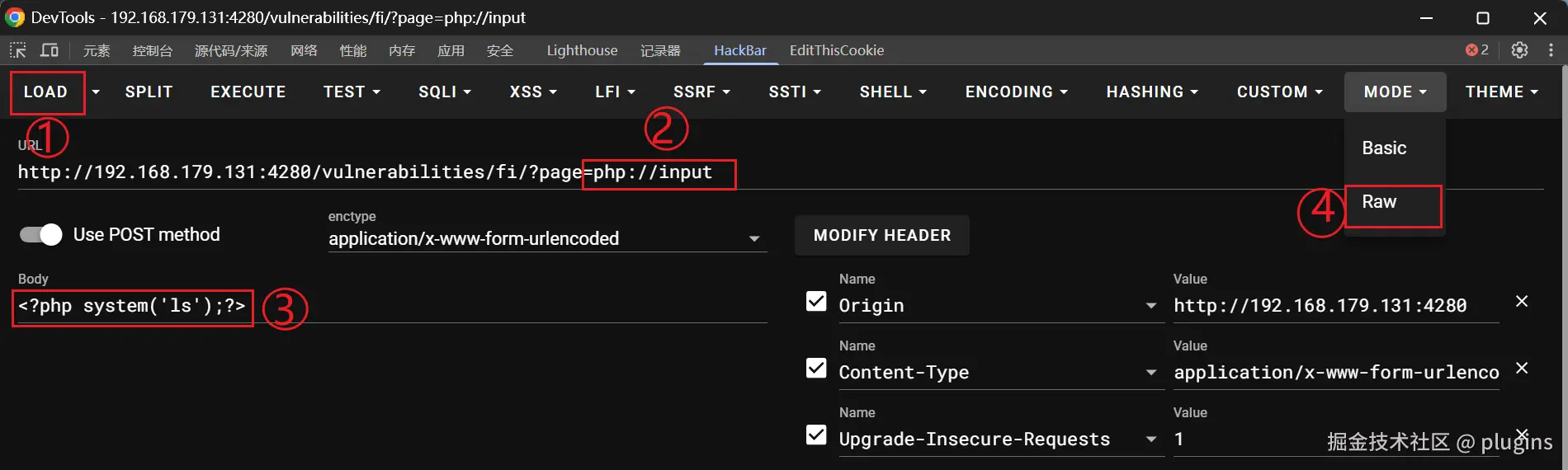Switch to the EditThisCookie tab
The image size is (1568, 470).
836,50
